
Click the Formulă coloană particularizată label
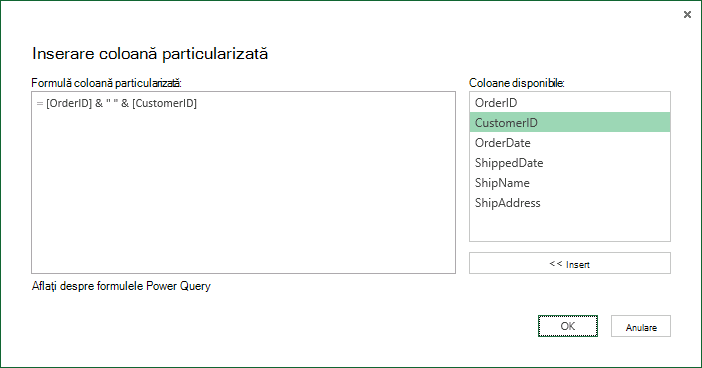pyautogui.click(x=107, y=83)
